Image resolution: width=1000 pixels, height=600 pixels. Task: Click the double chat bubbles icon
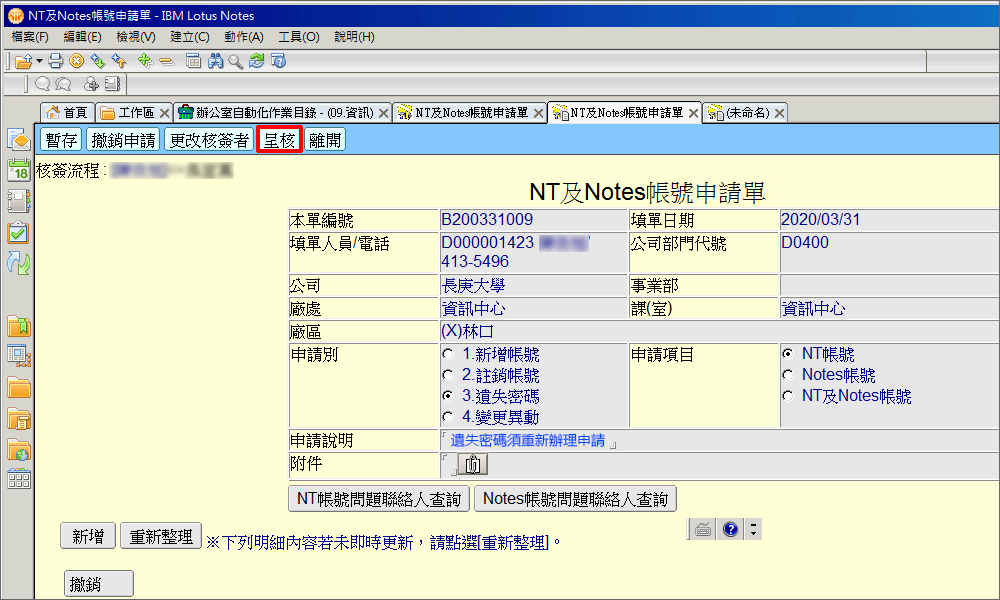[x=63, y=84]
